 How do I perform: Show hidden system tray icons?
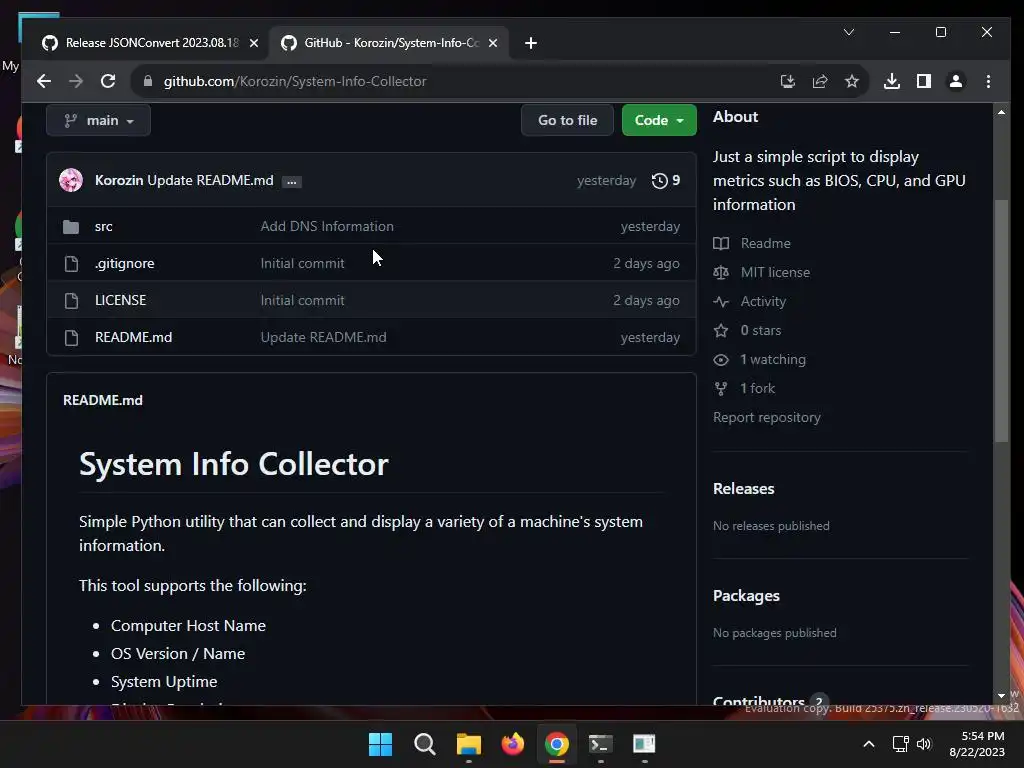pyautogui.click(x=869, y=744)
